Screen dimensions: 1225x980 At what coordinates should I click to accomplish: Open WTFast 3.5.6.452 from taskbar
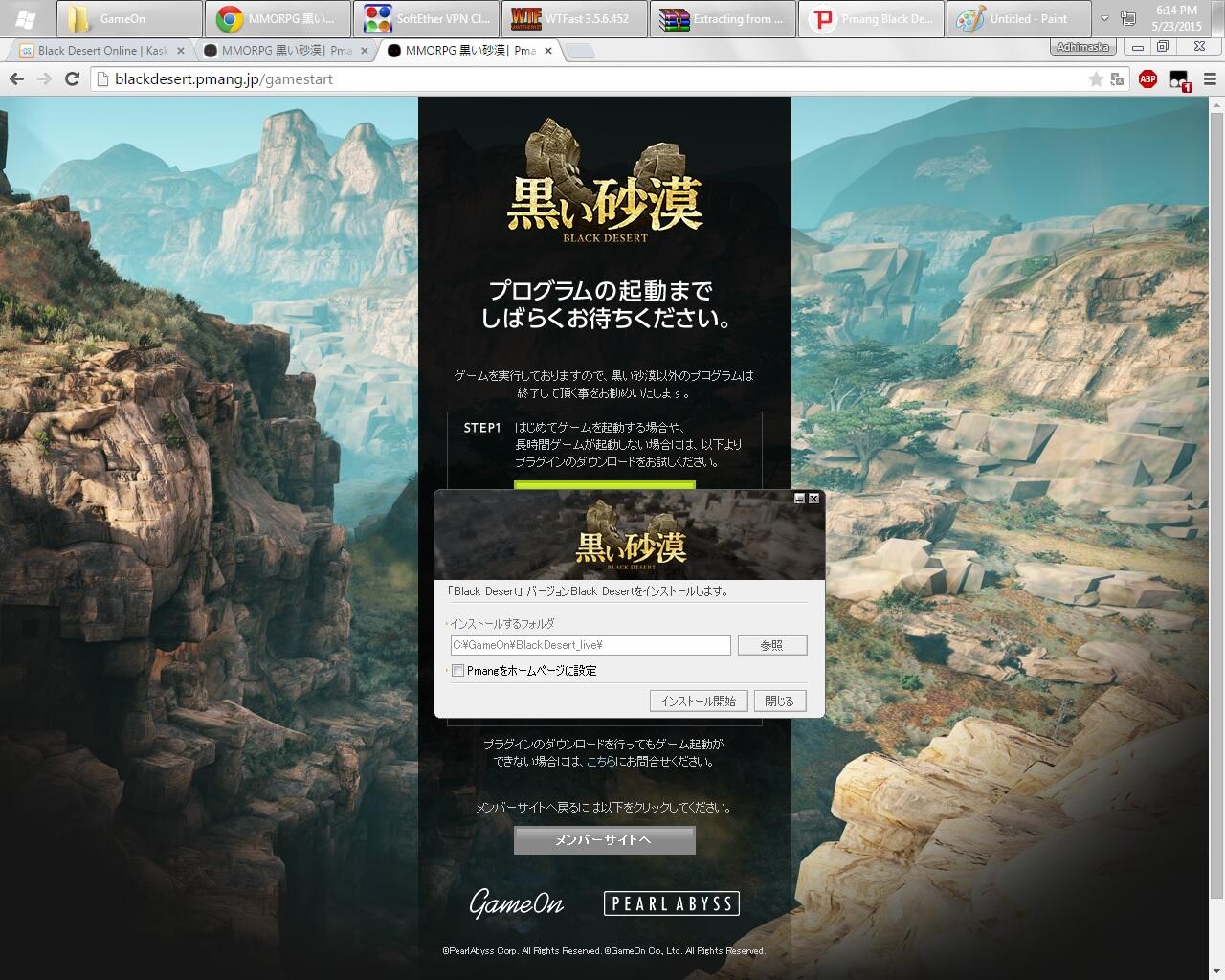[x=574, y=19]
